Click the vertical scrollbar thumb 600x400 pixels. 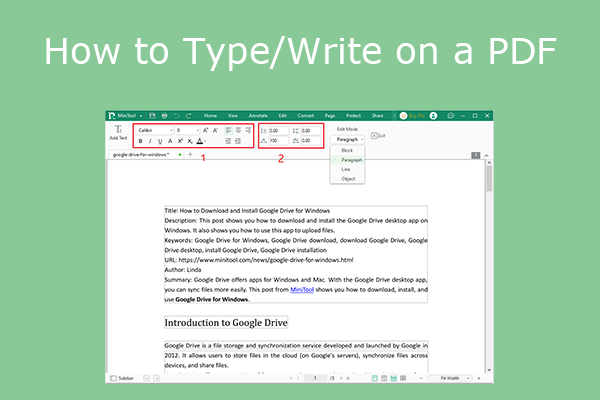pos(489,178)
